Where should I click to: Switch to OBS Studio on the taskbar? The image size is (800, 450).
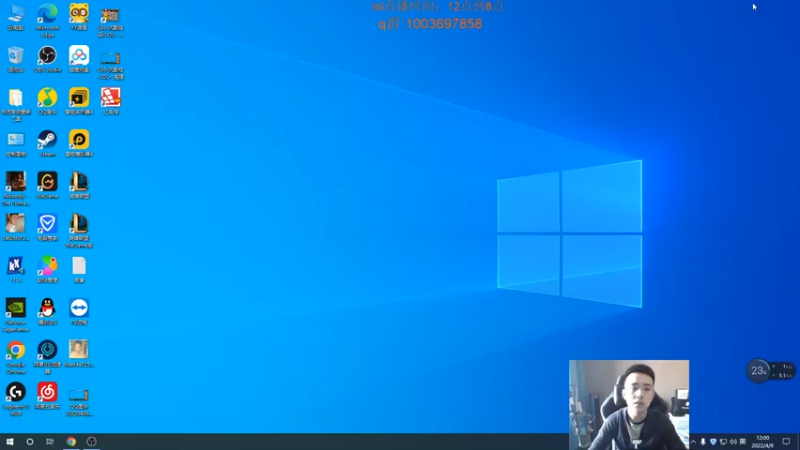pos(91,442)
